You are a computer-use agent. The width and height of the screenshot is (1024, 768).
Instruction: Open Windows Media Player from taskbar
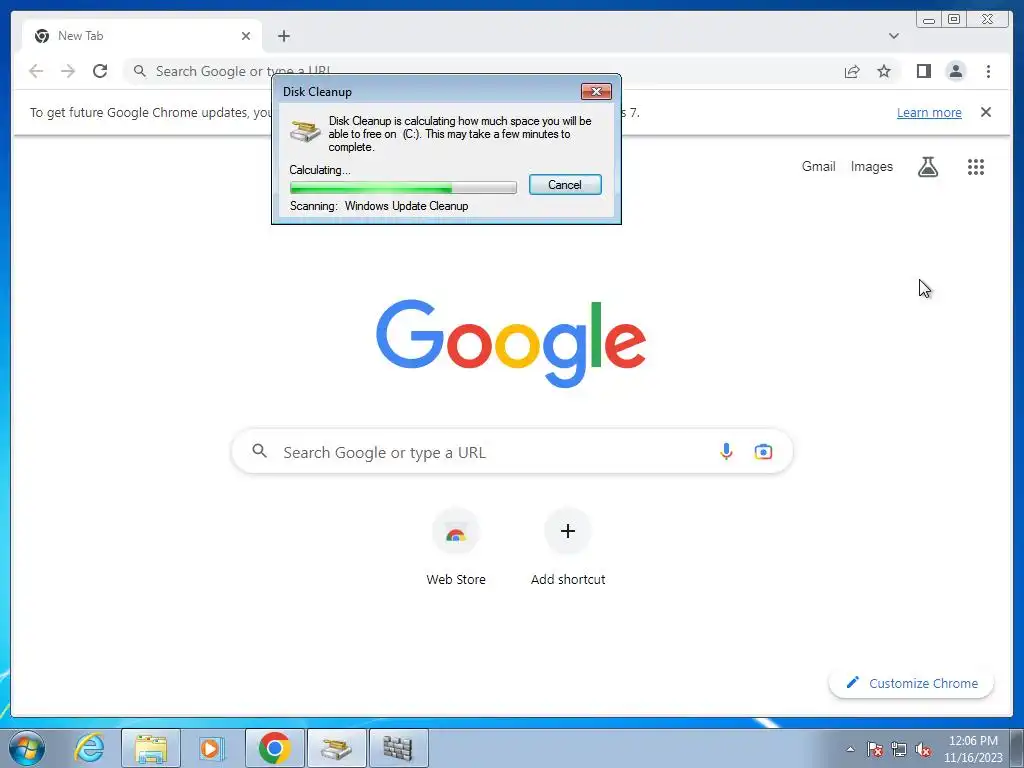point(212,748)
